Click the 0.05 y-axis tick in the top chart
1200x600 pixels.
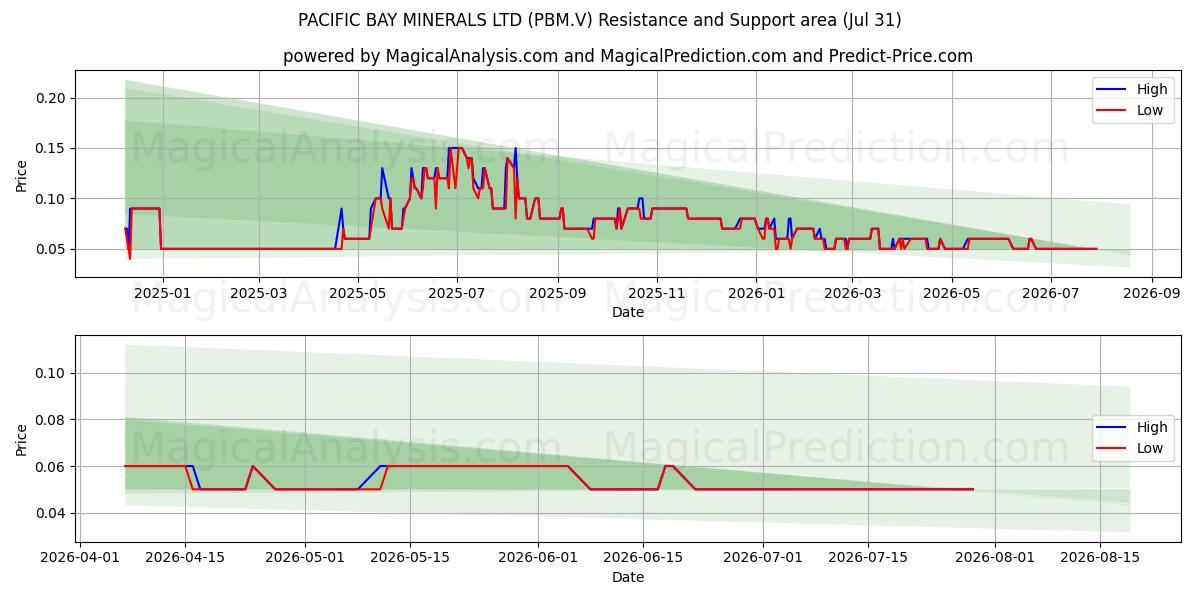tap(52, 249)
